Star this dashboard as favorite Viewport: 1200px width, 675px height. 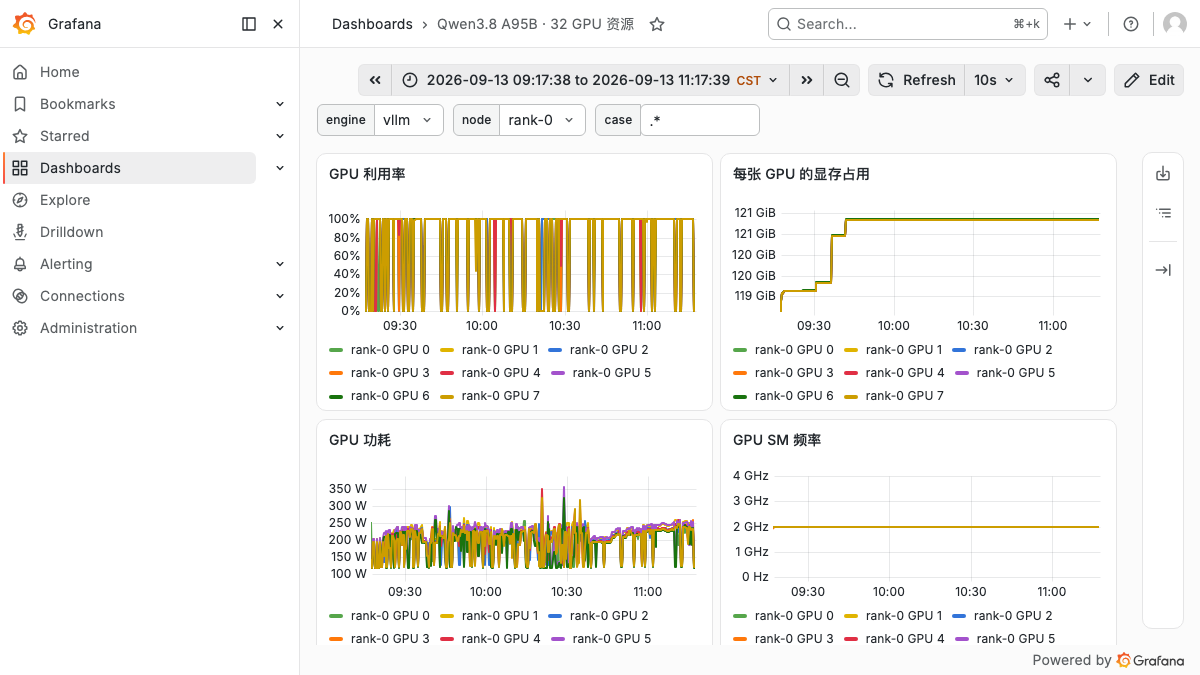[x=657, y=24]
